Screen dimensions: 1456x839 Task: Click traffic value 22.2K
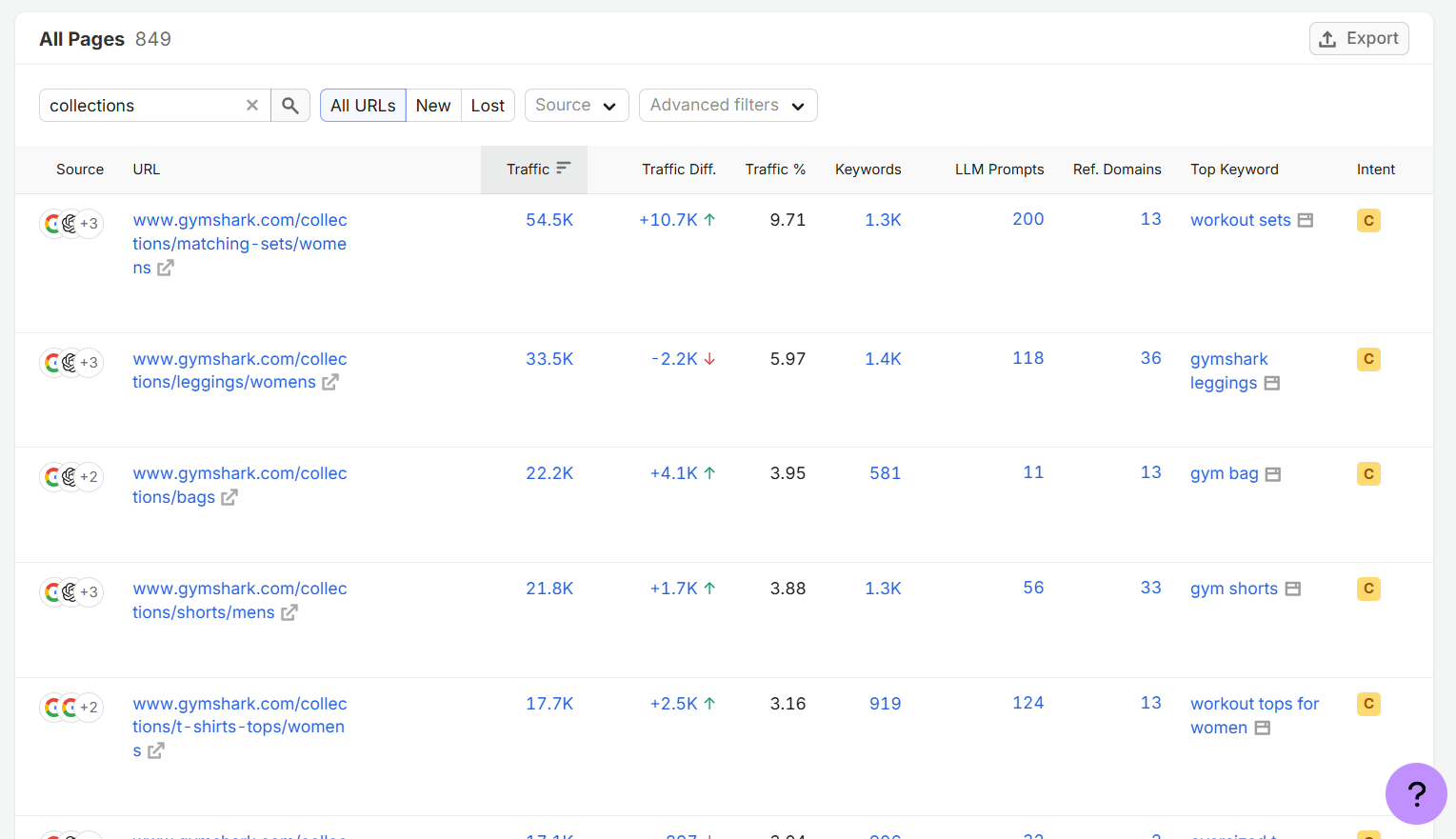click(549, 473)
